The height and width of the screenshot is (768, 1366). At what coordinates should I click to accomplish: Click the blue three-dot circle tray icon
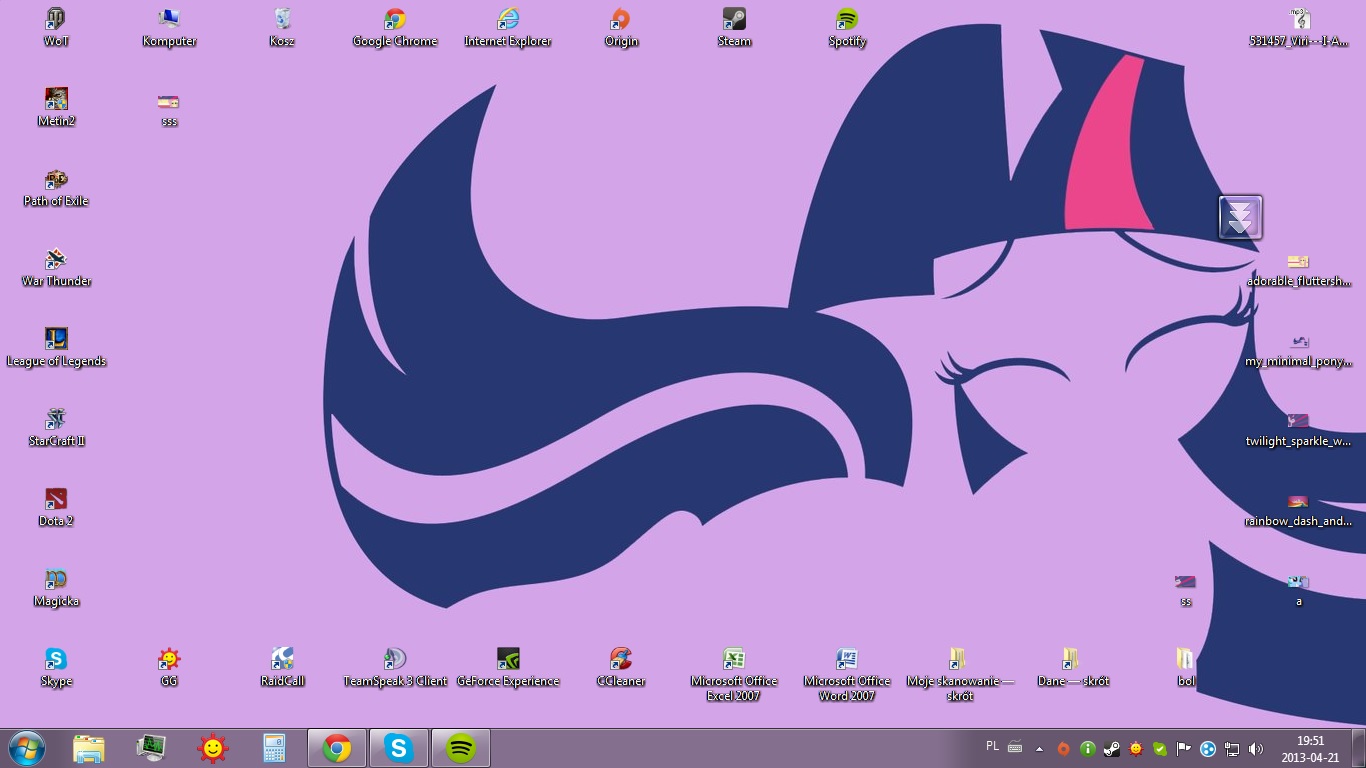tap(1208, 748)
